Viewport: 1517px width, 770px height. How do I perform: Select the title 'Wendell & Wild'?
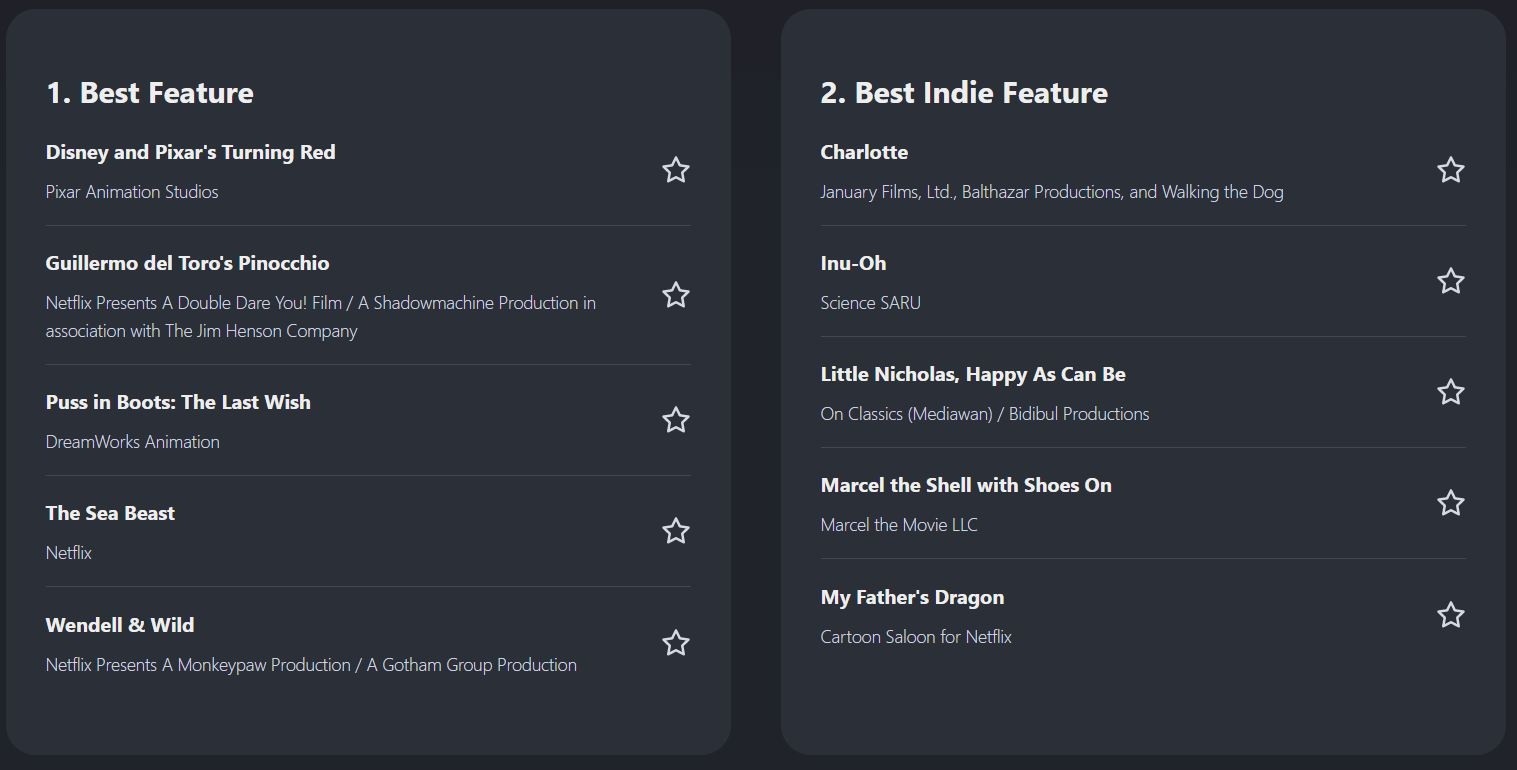point(120,625)
